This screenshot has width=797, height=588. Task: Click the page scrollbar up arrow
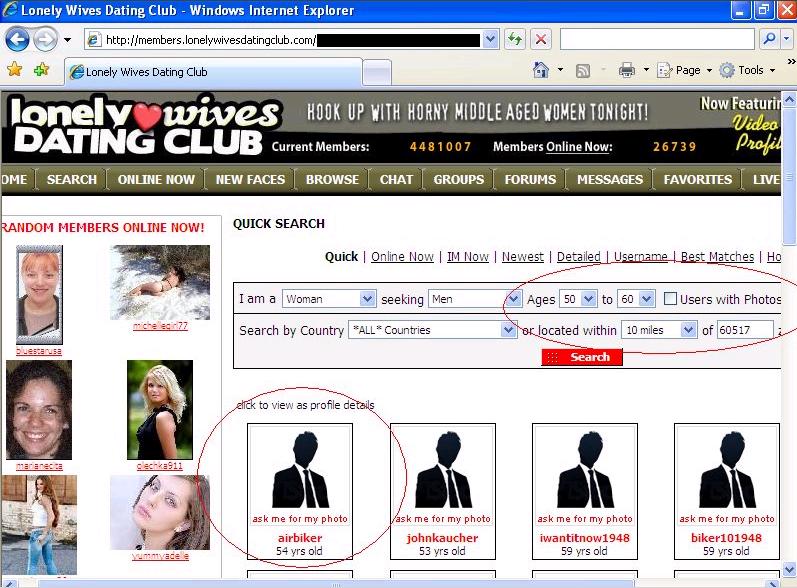pos(789,100)
